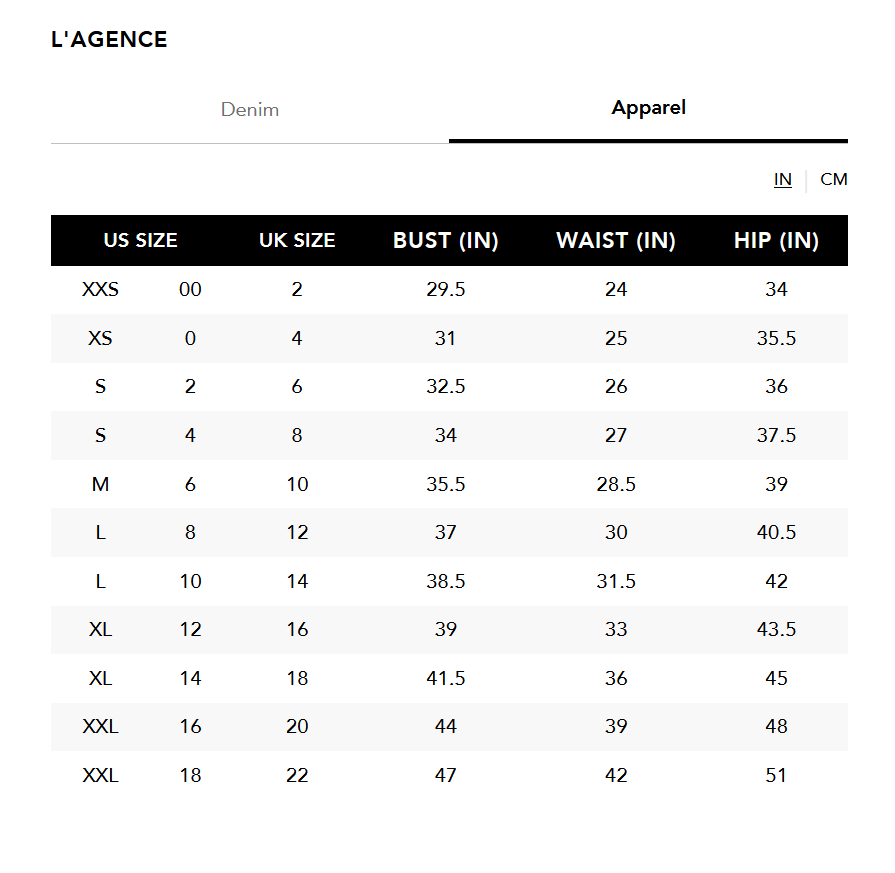895x873 pixels.
Task: Click the US SIZE column header
Action: 140,241
